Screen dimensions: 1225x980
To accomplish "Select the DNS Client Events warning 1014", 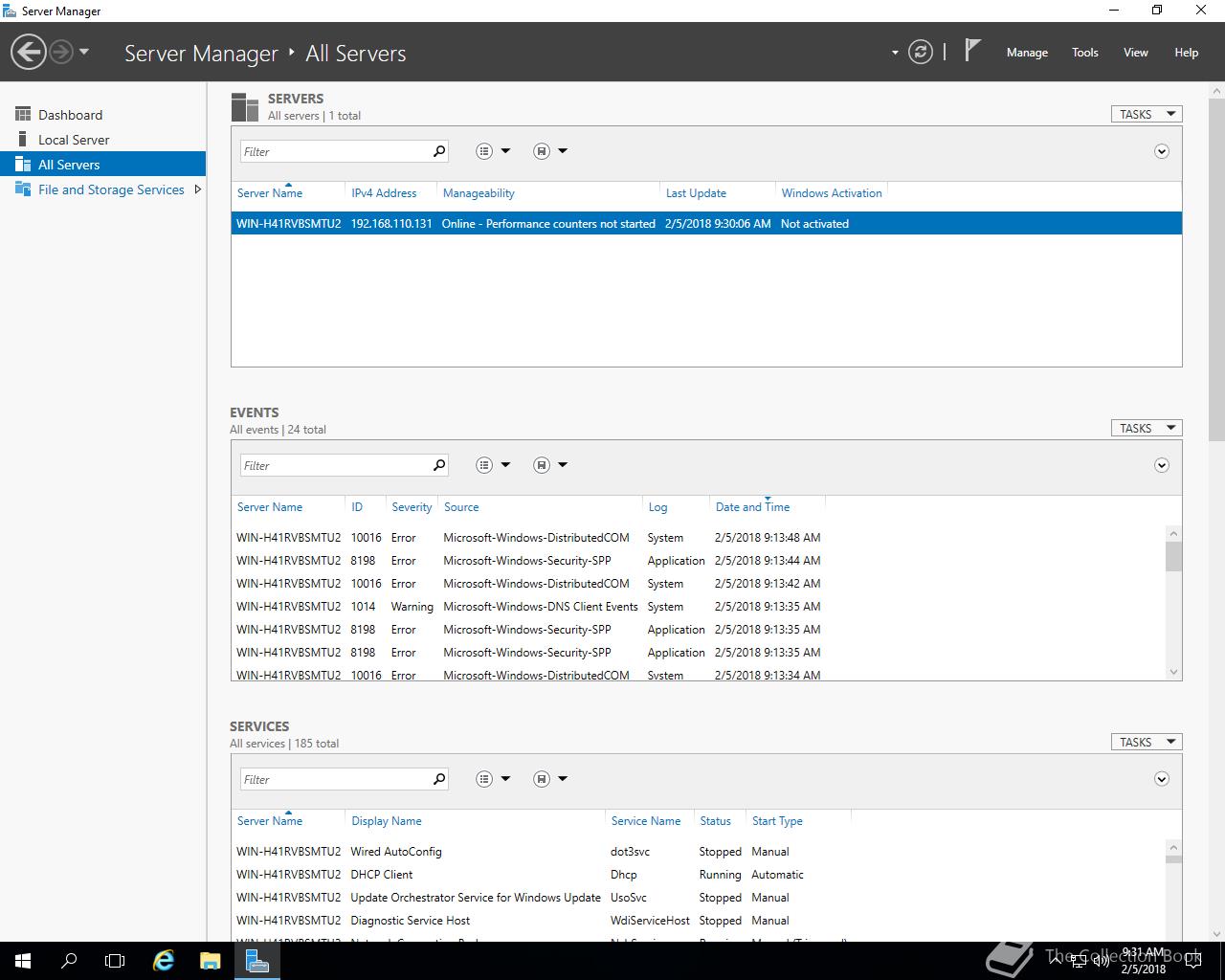I will (698, 607).
